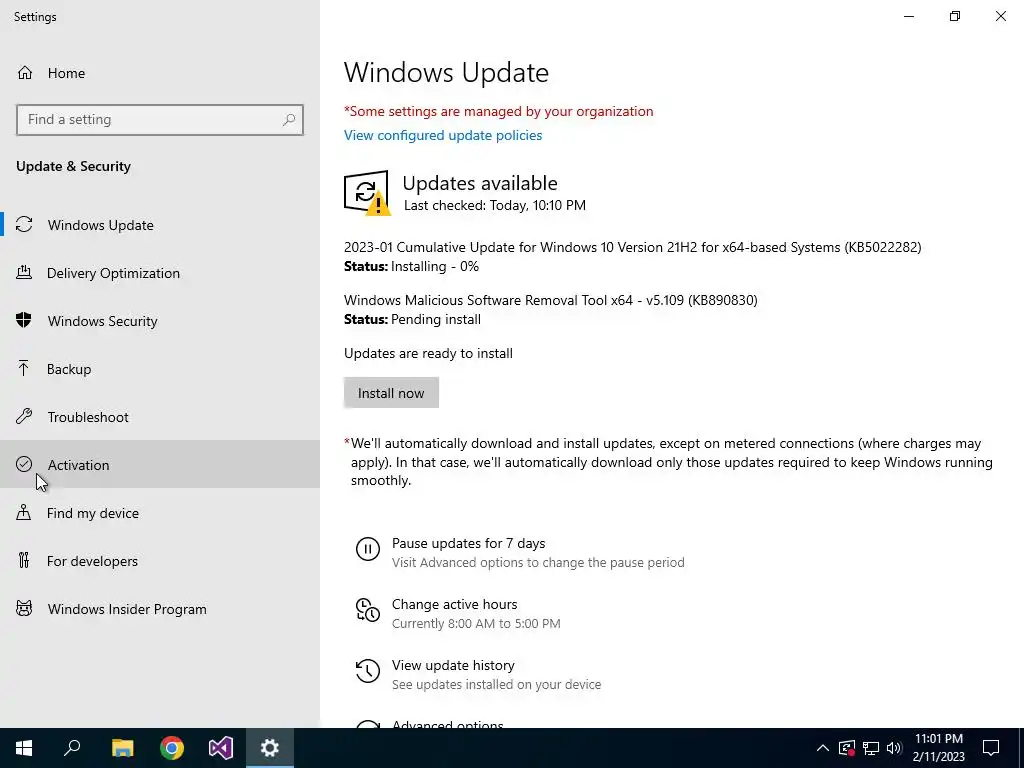1024x768 pixels.
Task: Click 'Status: Pending install' text
Action: click(x=412, y=319)
